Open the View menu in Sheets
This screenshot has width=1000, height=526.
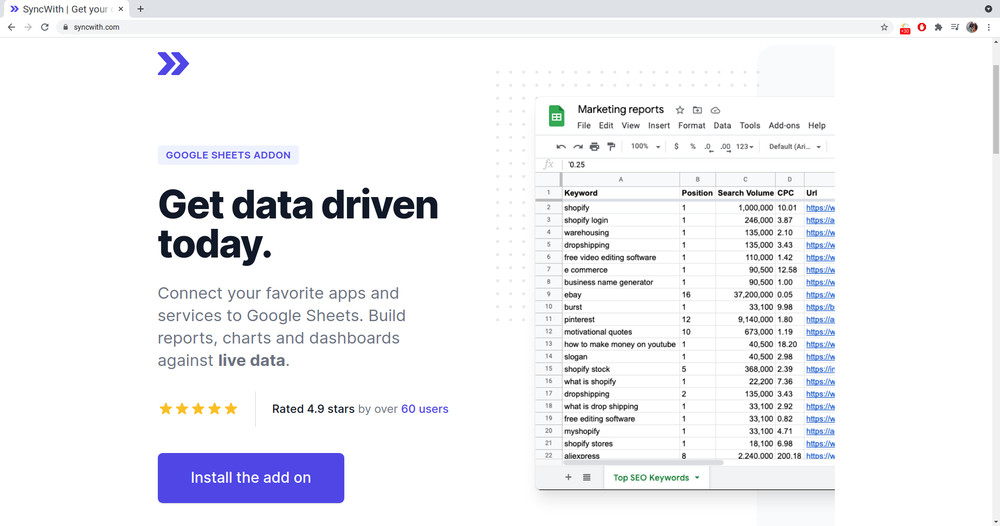tap(630, 126)
